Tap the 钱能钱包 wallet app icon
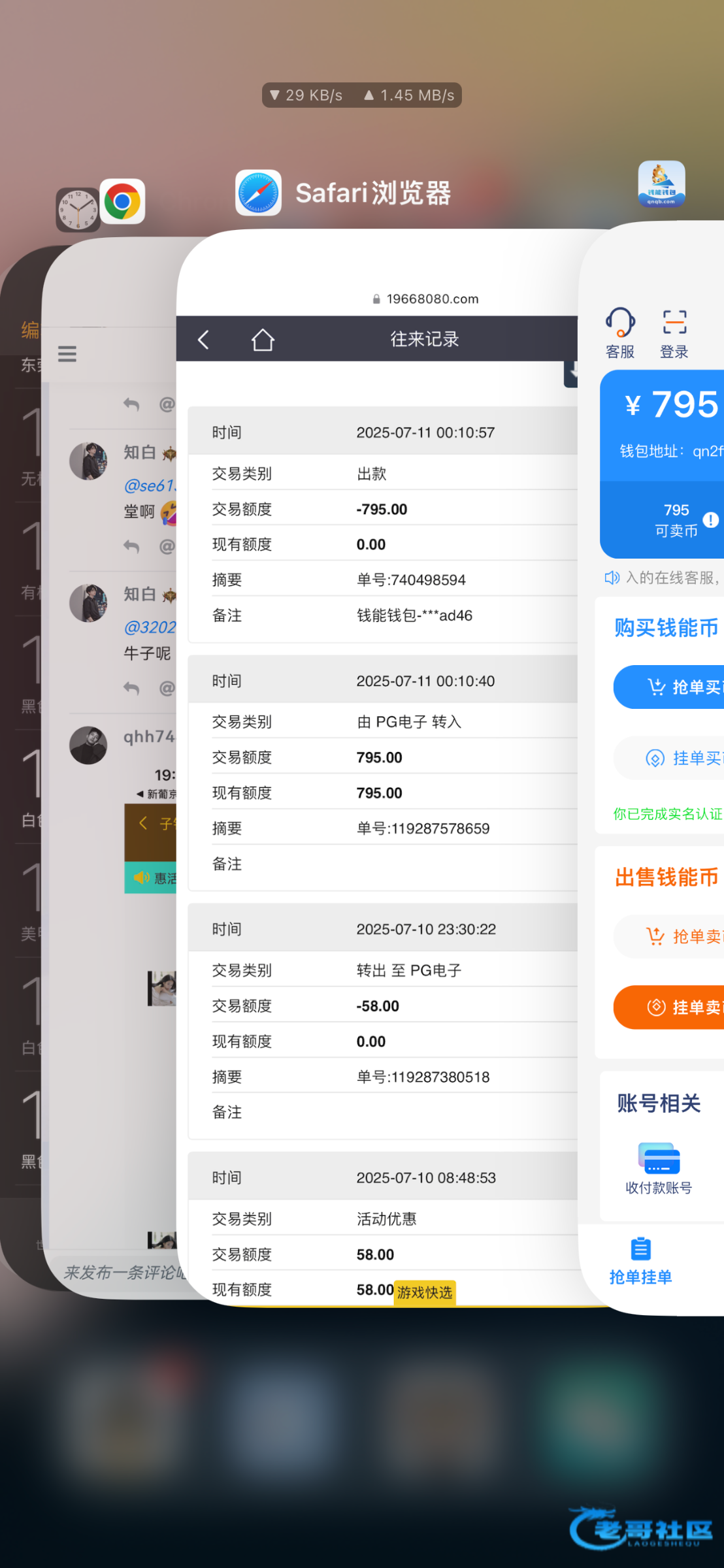This screenshot has width=724, height=1568. [x=661, y=184]
